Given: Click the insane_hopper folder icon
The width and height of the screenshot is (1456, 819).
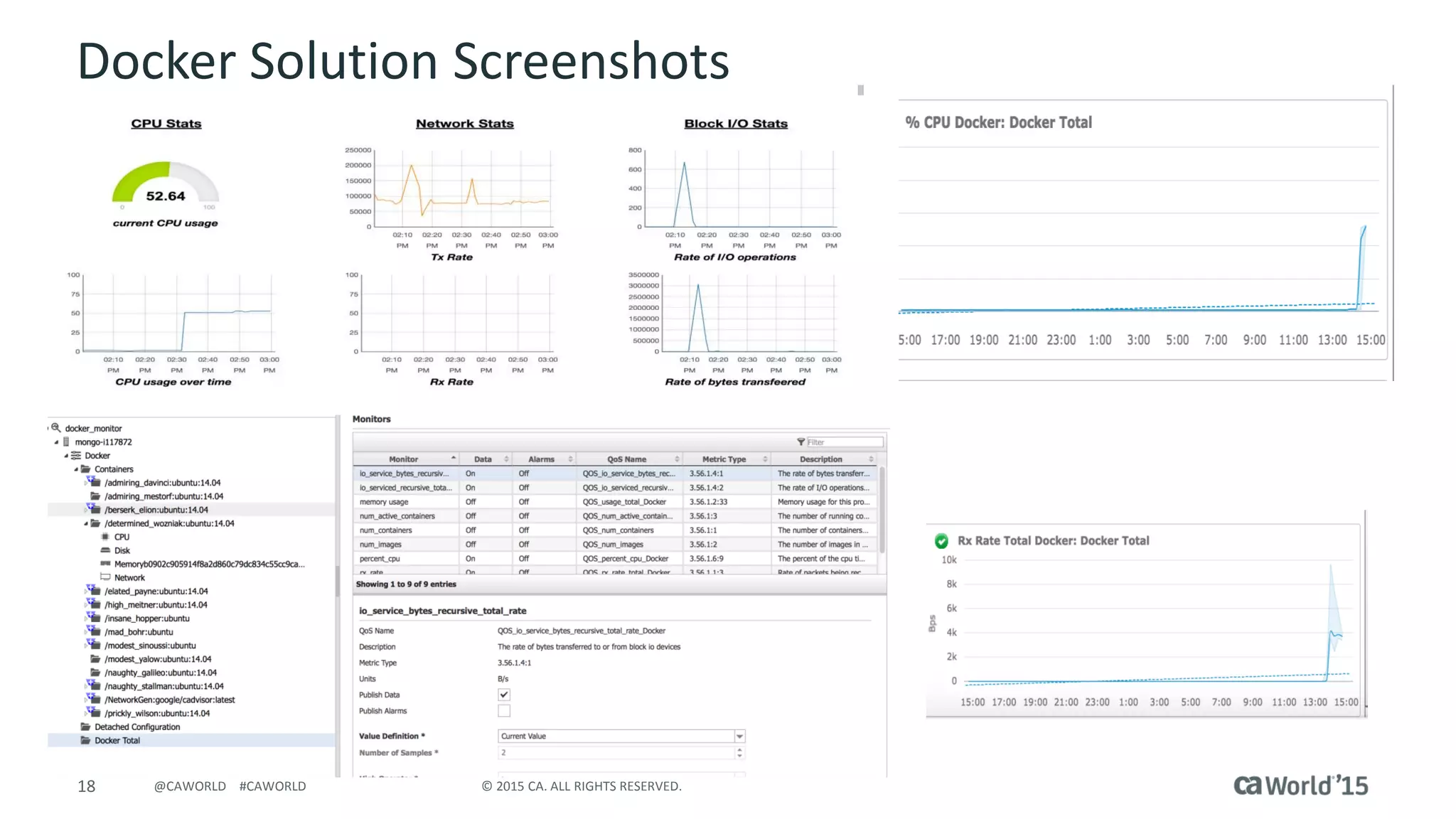Looking at the screenshot, I should pyautogui.click(x=94, y=618).
